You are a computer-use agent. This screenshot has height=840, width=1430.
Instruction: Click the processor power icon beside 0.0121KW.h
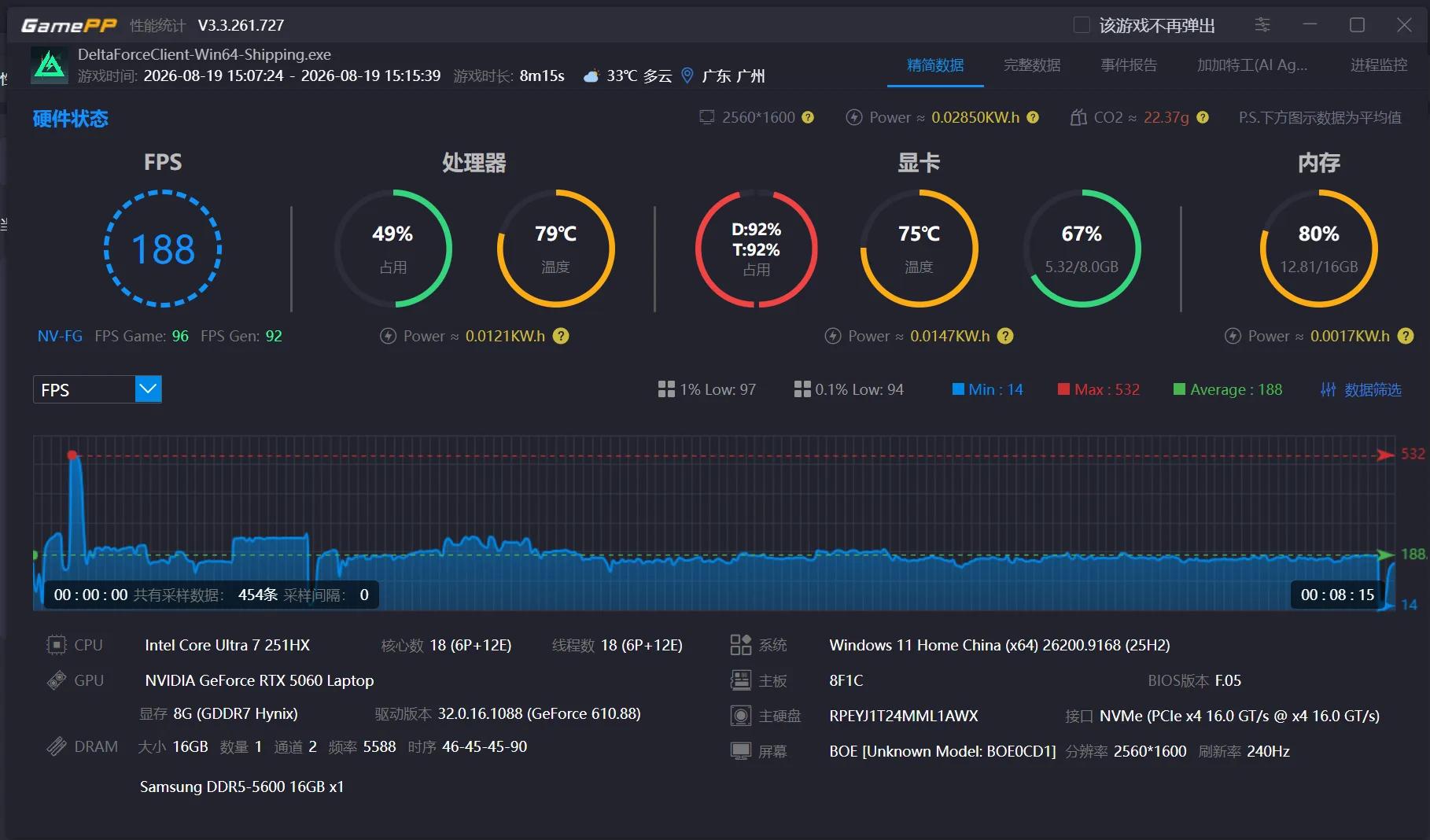[388, 336]
